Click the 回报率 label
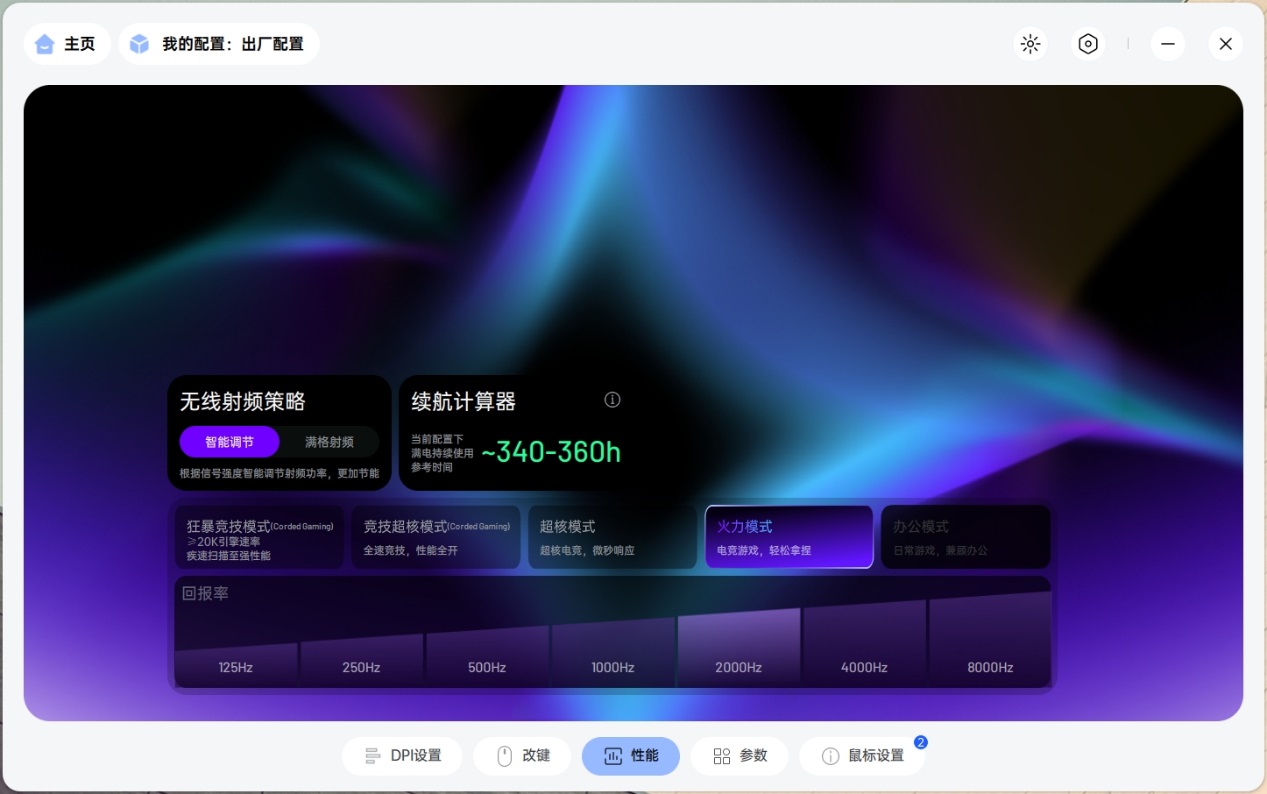The width and height of the screenshot is (1267, 794). pos(205,593)
